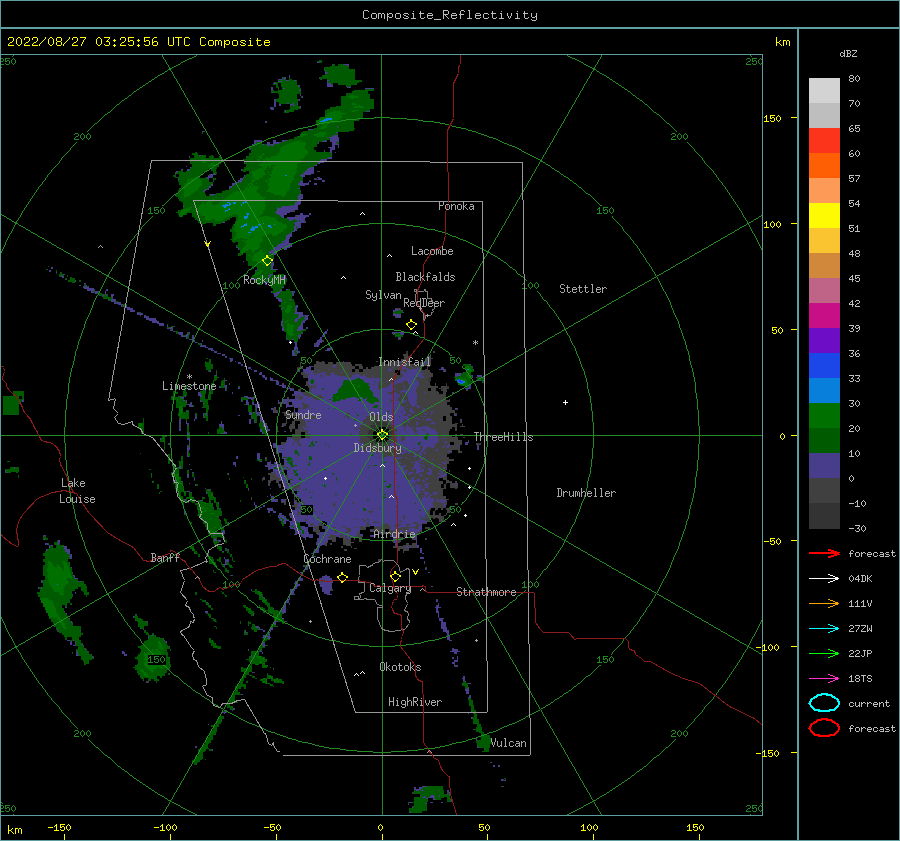Click the red forecast arrow legend icon
The height and width of the screenshot is (841, 900).
coord(824,553)
